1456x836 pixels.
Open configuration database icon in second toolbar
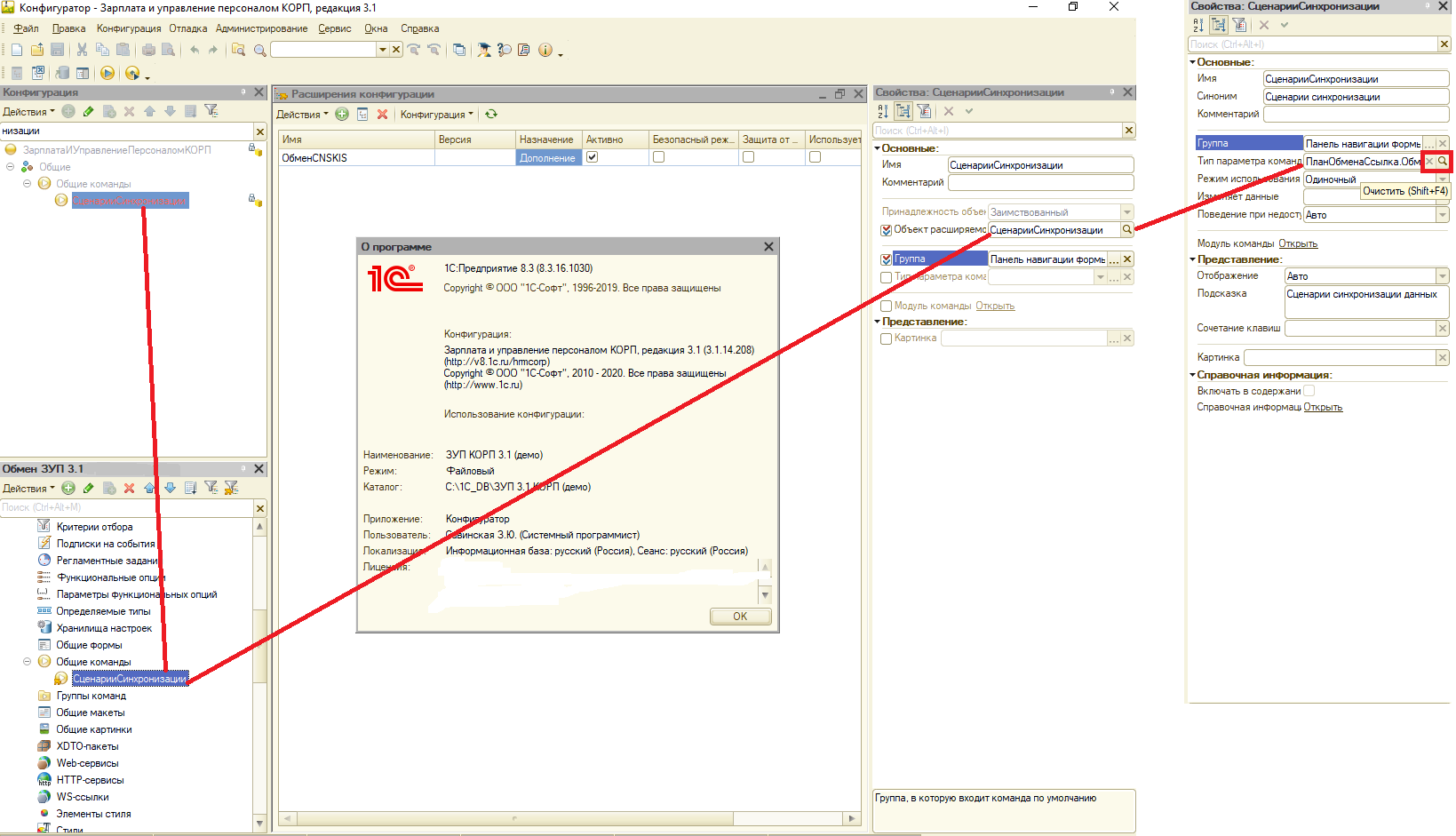[x=62, y=73]
